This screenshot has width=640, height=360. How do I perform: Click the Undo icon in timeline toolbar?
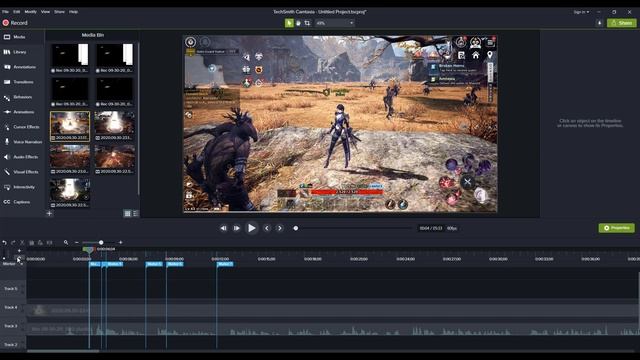pyautogui.click(x=4, y=242)
